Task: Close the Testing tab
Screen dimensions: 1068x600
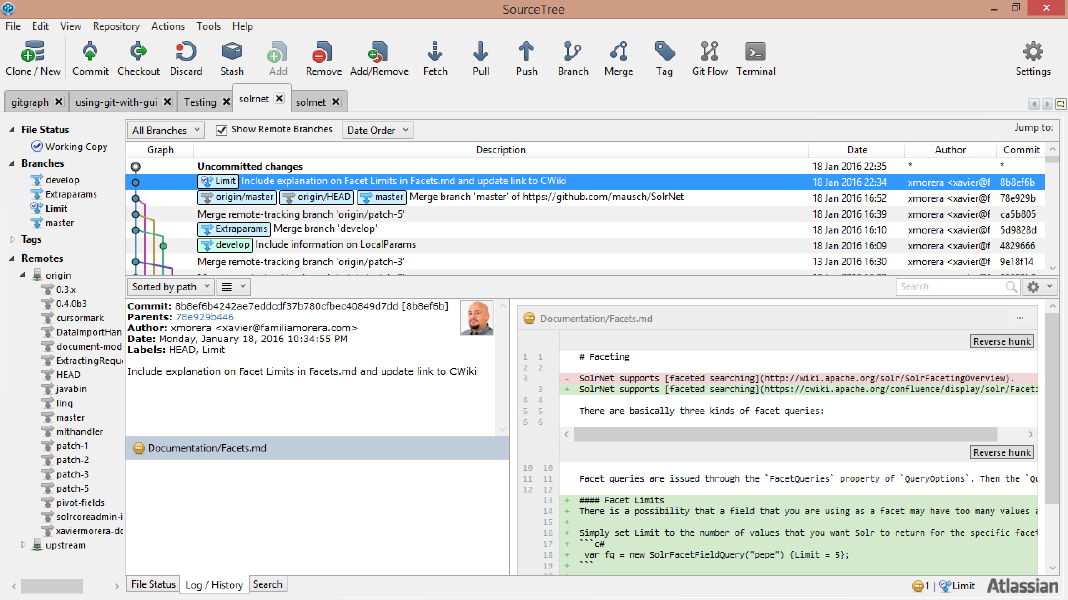Action: pyautogui.click(x=227, y=101)
